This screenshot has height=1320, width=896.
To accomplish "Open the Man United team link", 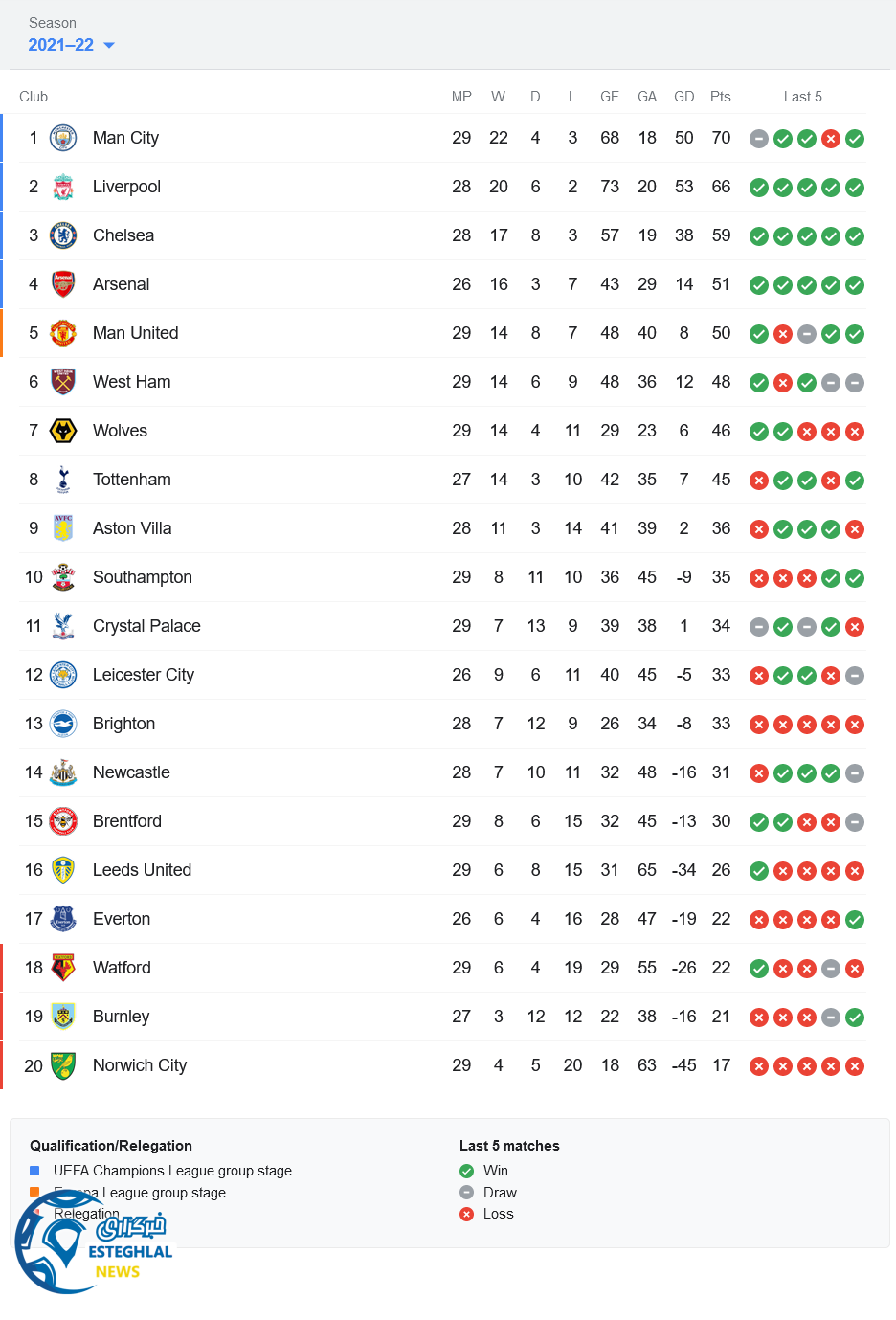I will (x=136, y=333).
